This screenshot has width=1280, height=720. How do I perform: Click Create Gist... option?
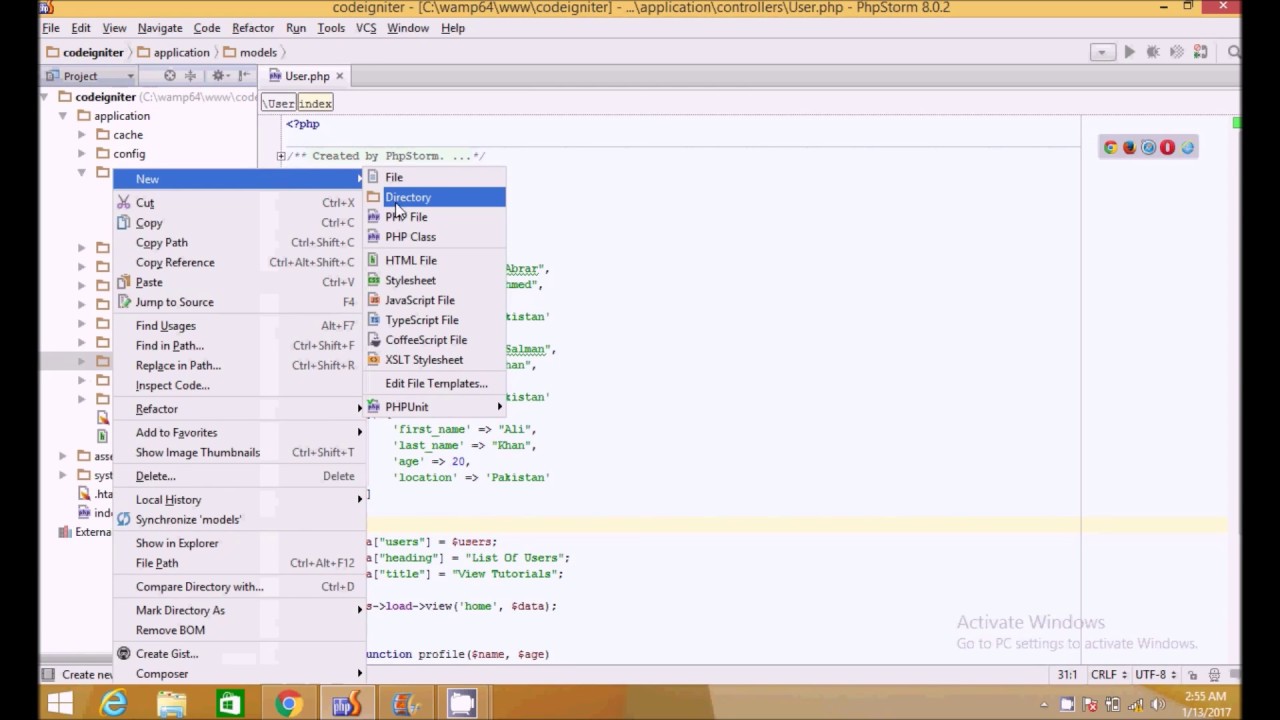(x=237, y=654)
